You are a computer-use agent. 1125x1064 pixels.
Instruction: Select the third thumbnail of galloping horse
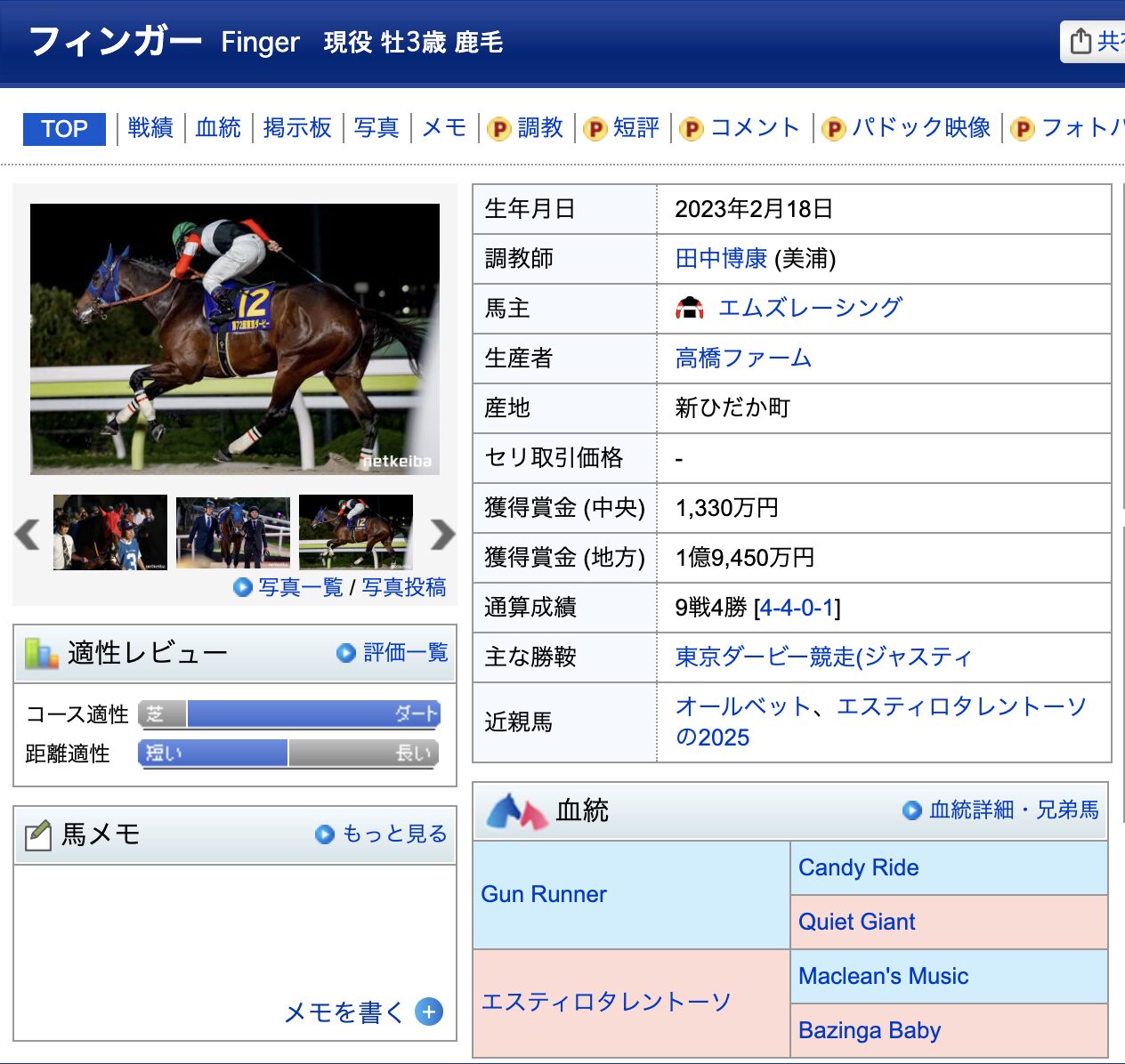(356, 532)
